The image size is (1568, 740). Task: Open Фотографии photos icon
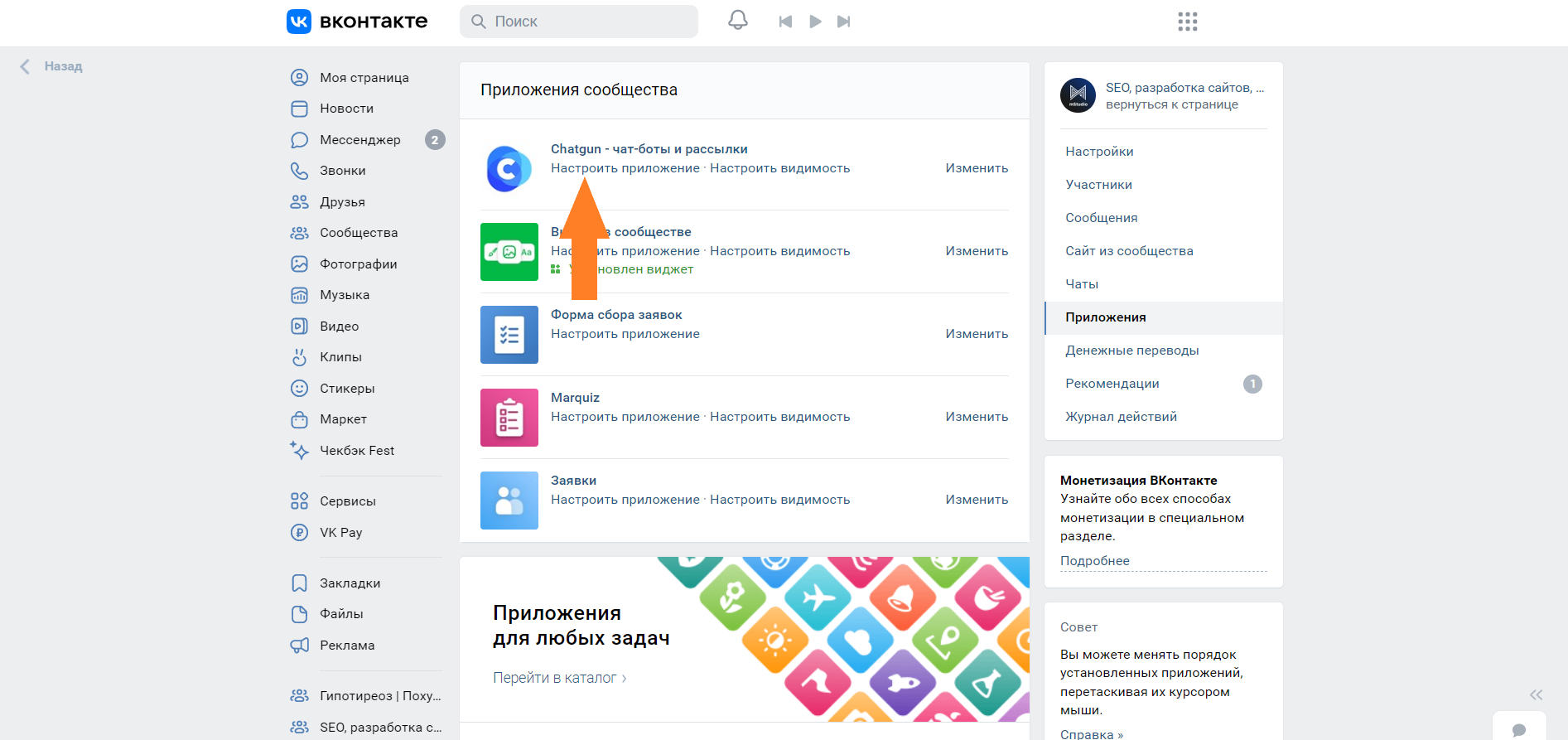coord(299,264)
